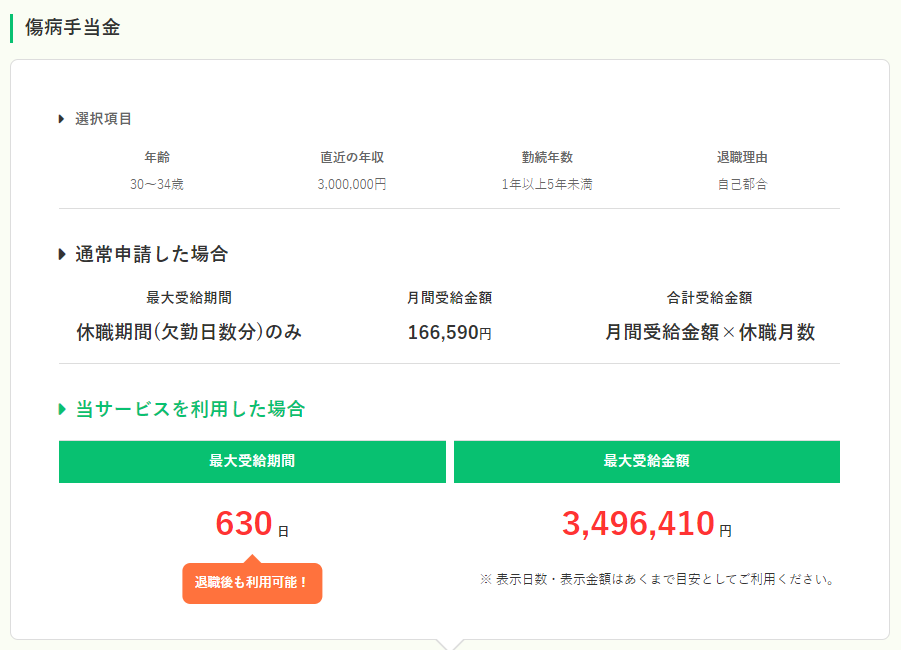
Task: Click the triangle marker beside 選択項目
Action: pos(61,119)
